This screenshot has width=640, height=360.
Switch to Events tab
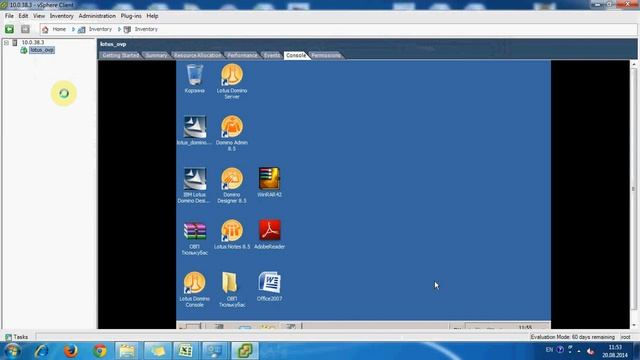point(272,56)
